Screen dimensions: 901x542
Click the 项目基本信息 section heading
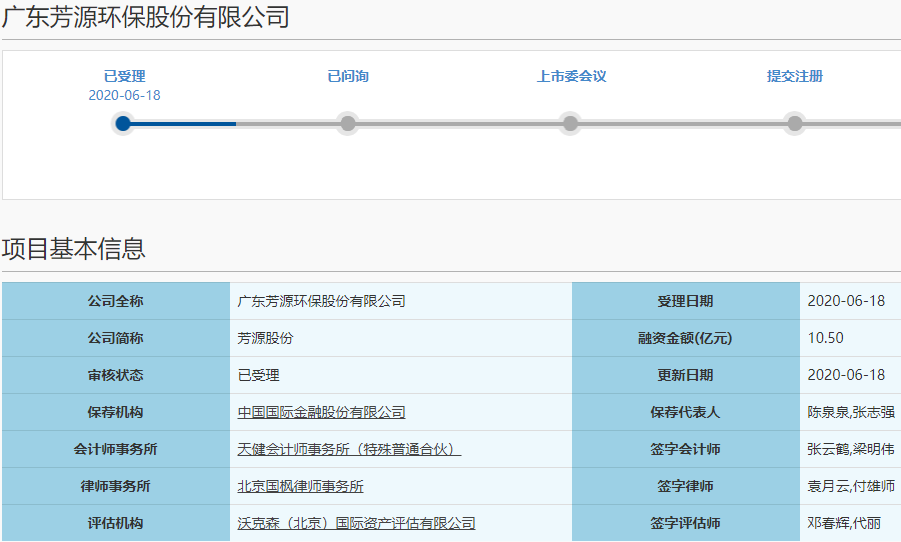74,249
